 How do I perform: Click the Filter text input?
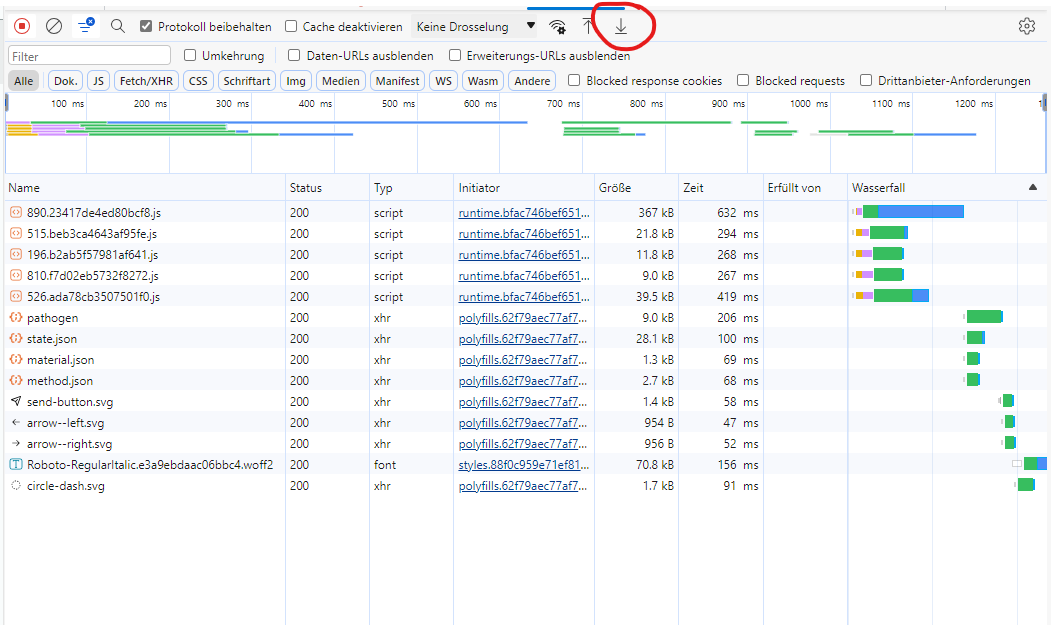pos(90,56)
